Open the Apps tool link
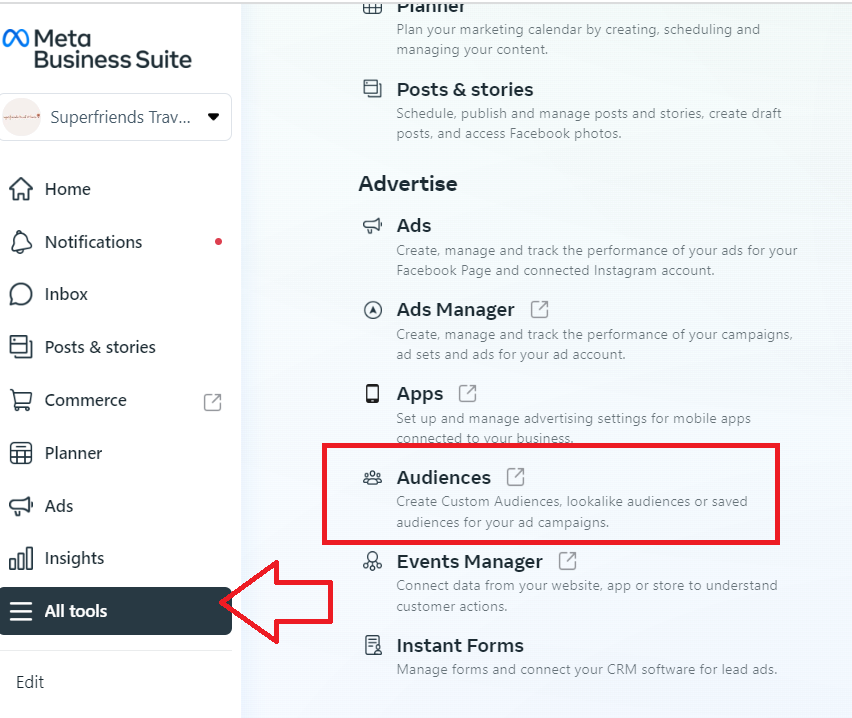Viewport: 852px width, 718px height. (x=419, y=394)
